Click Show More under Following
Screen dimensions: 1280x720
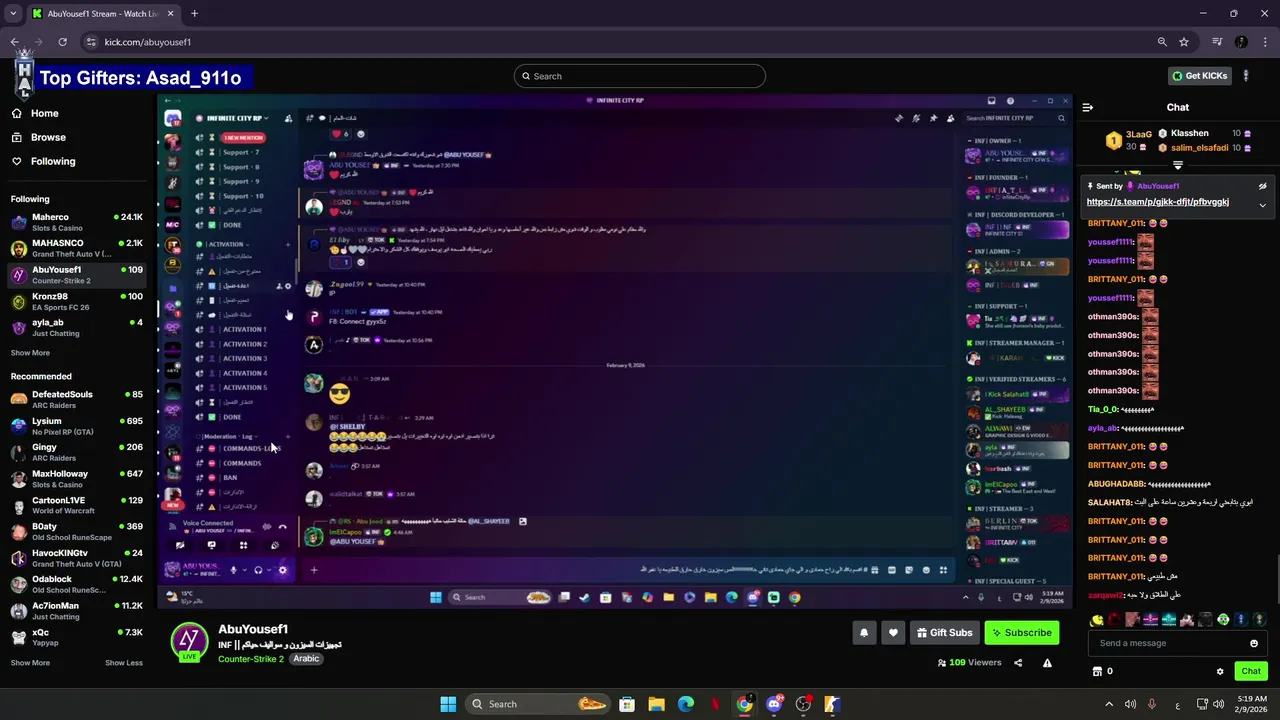(x=30, y=353)
